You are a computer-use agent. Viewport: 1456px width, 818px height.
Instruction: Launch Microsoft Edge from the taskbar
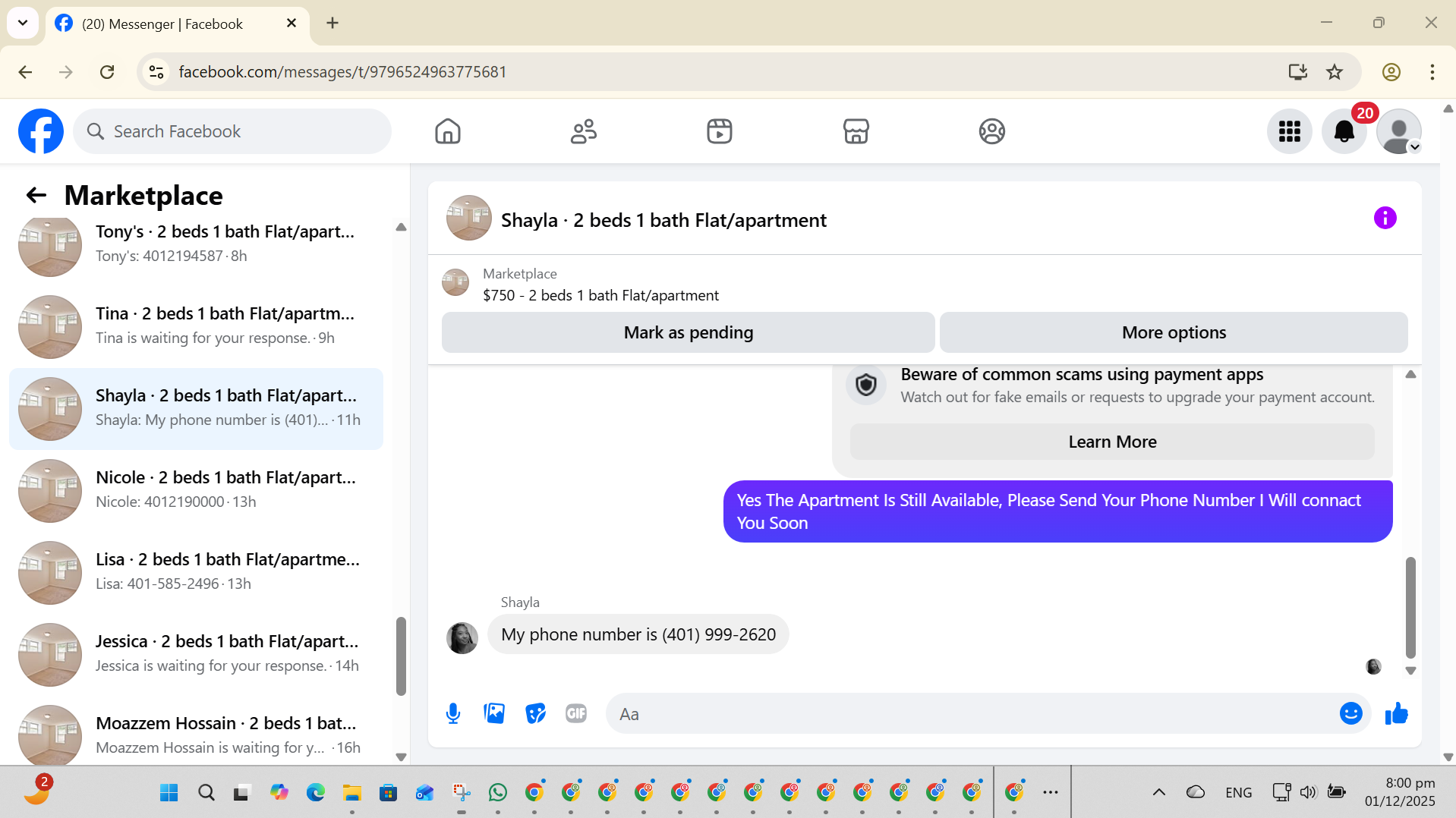pyautogui.click(x=315, y=793)
